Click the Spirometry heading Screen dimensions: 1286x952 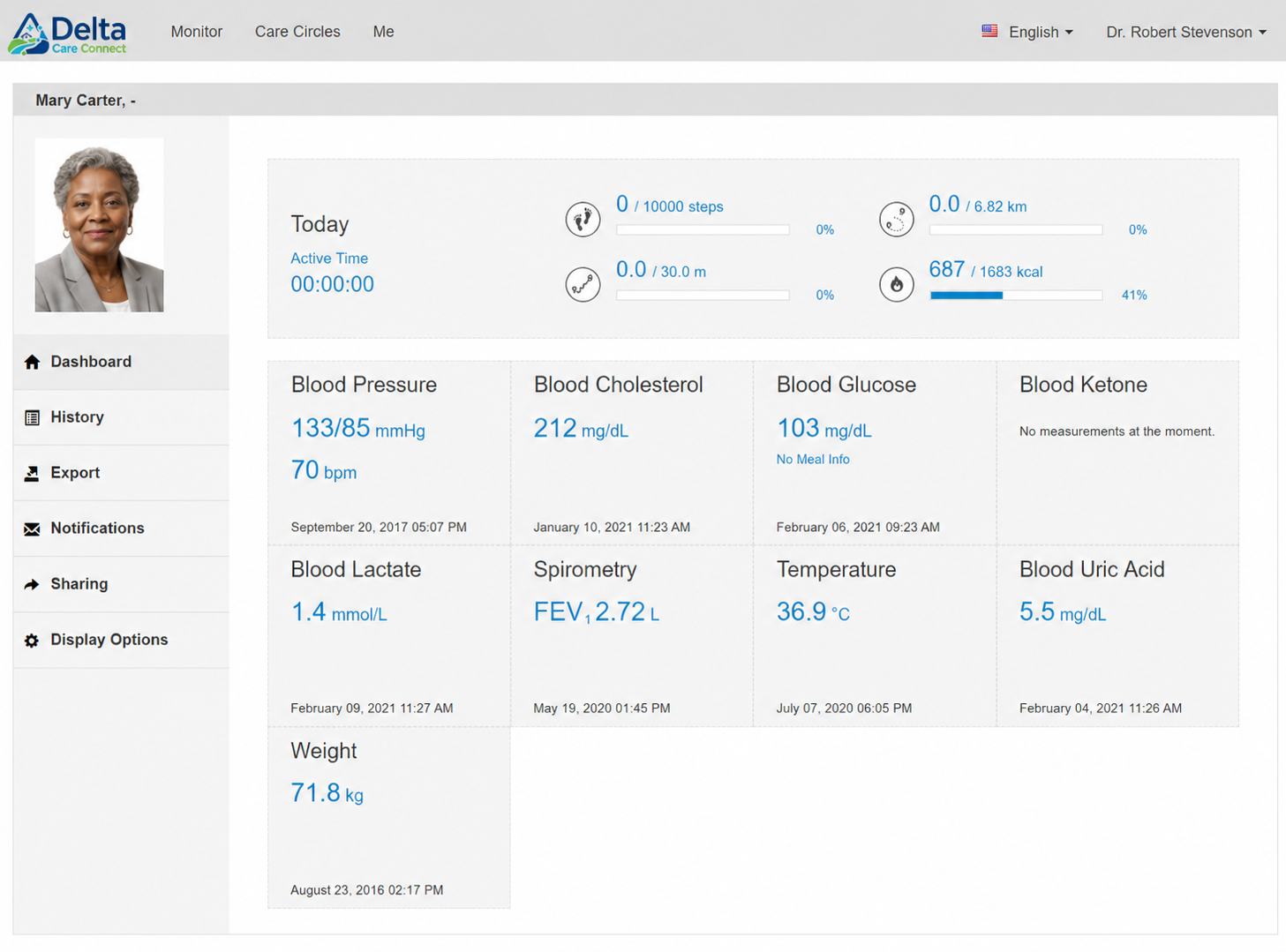[585, 569]
